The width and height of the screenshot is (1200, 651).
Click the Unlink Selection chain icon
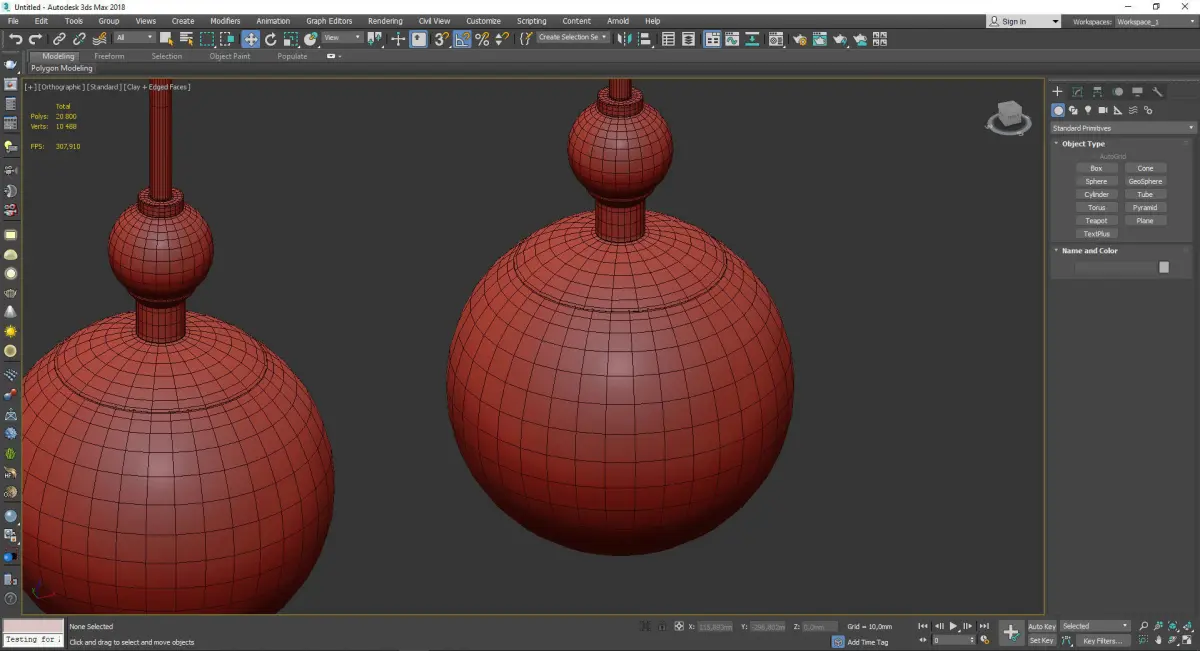pos(79,39)
